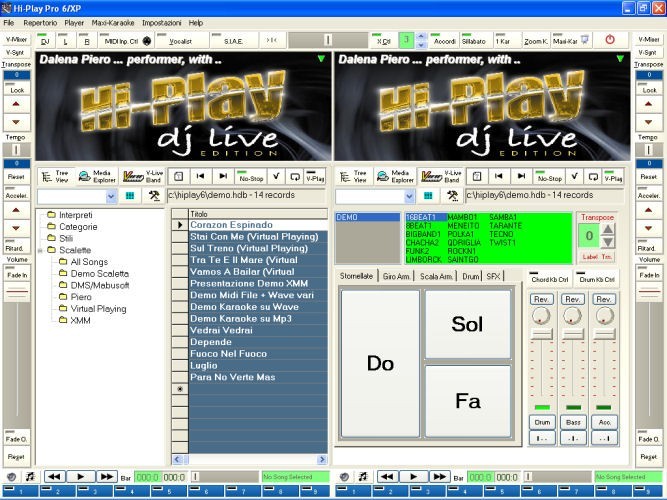This screenshot has width=667, height=500.
Task: Toggle the S.I.A.E. button
Action: (233, 41)
